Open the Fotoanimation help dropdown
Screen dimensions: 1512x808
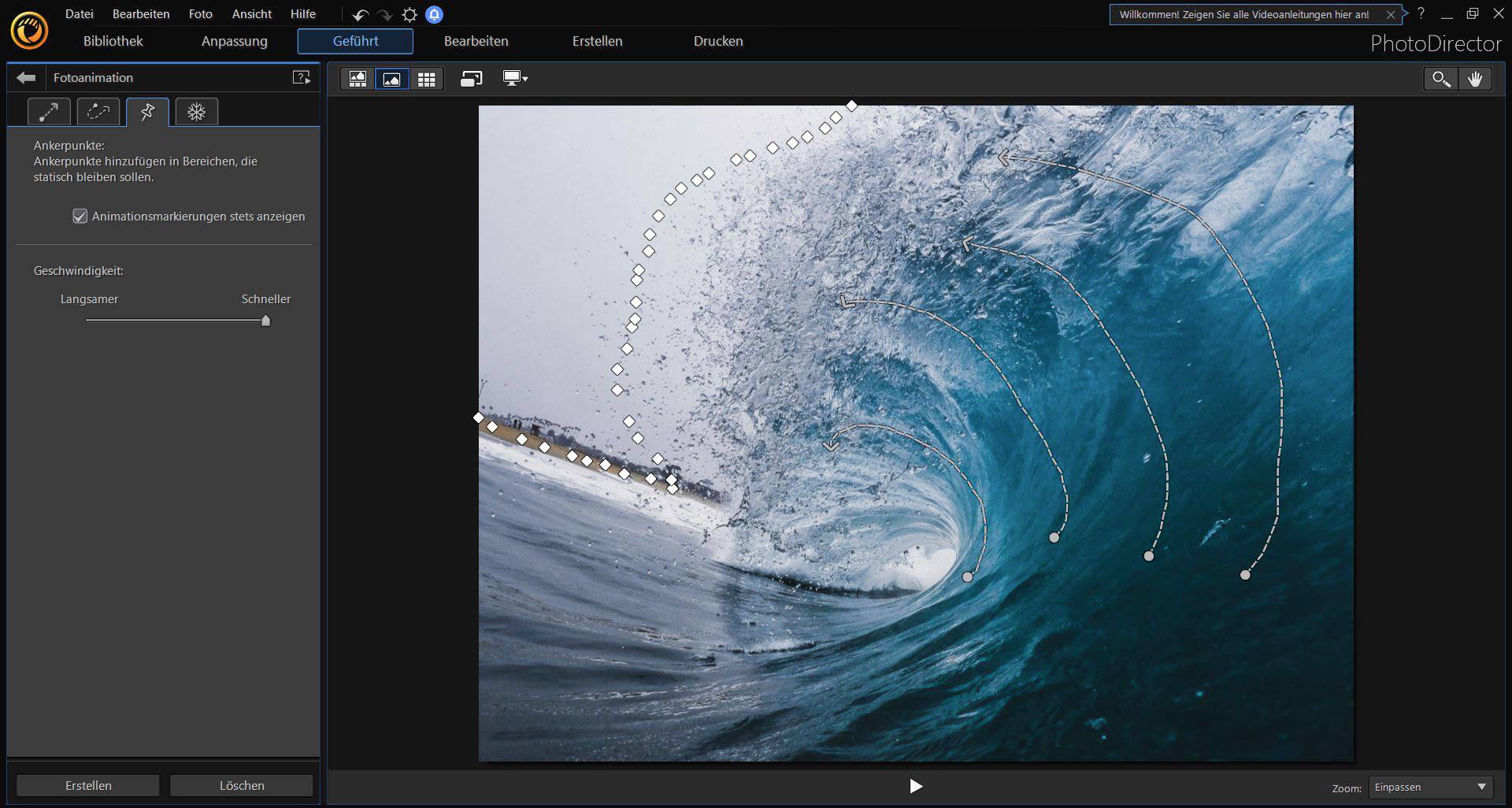302,77
